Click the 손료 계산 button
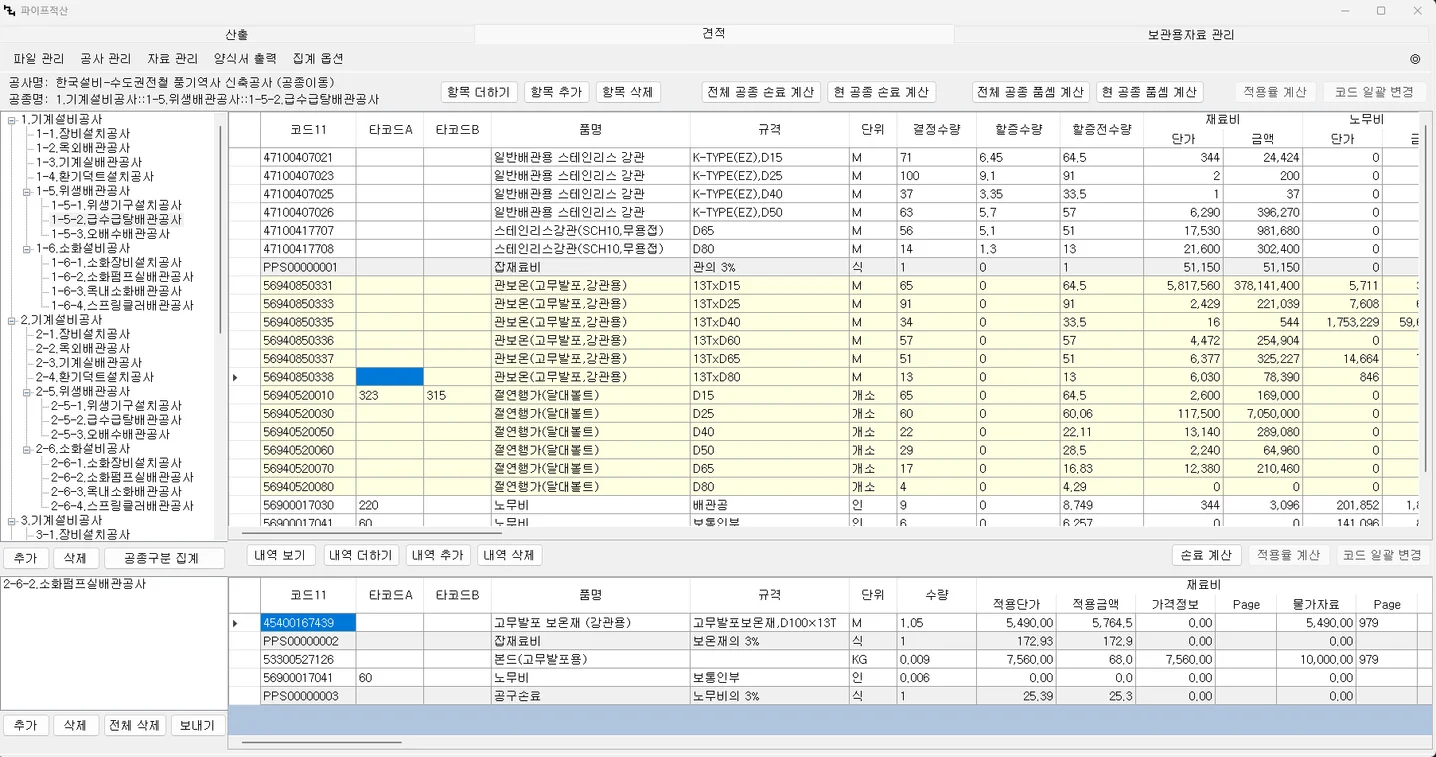 point(1206,555)
